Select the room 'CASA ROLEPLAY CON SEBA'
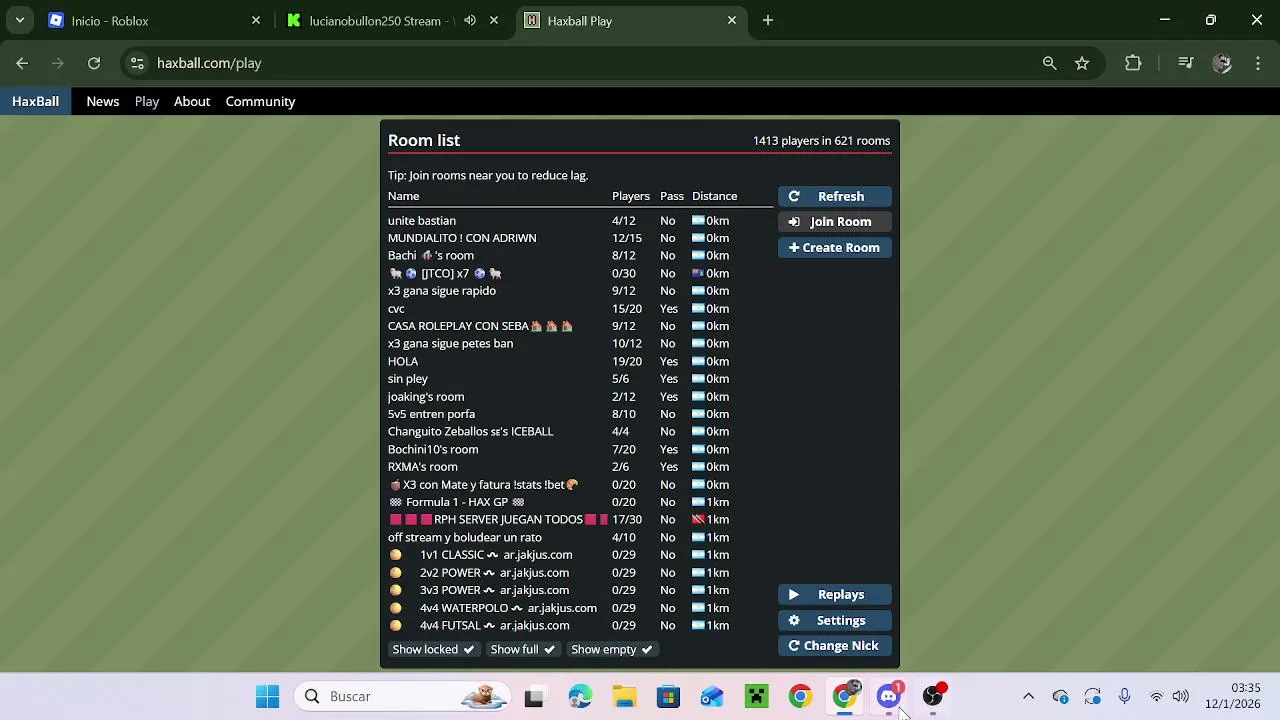Screen dimensions: 1280x720 (580, 326)
